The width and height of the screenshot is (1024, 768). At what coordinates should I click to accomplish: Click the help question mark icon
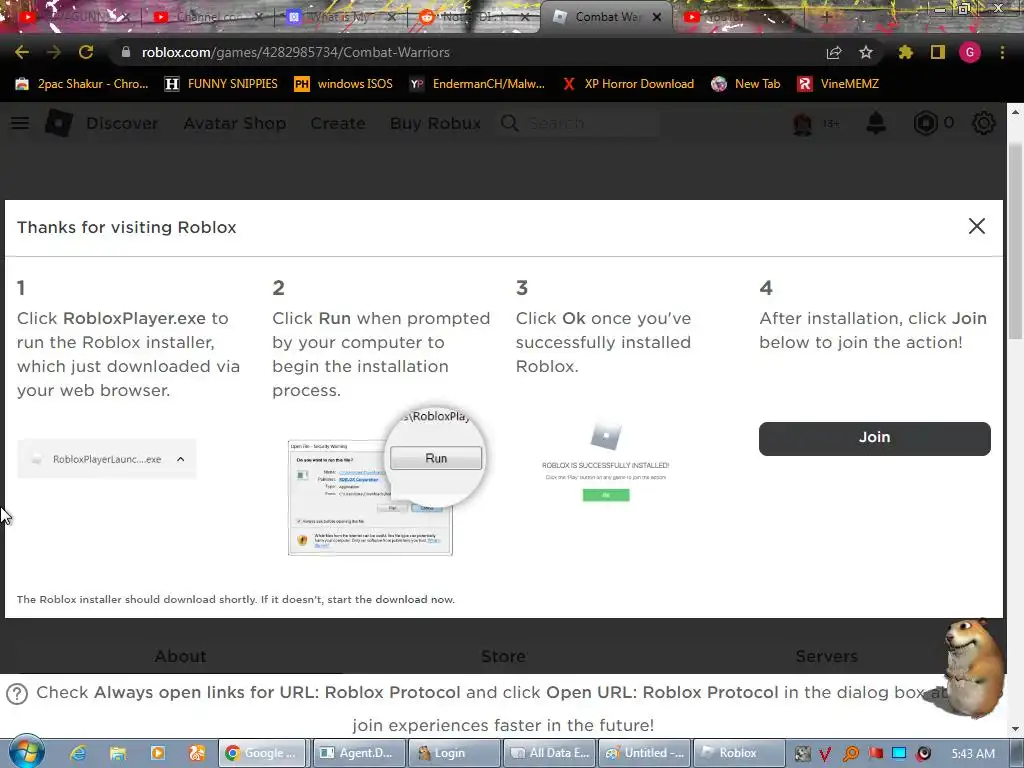(17, 694)
